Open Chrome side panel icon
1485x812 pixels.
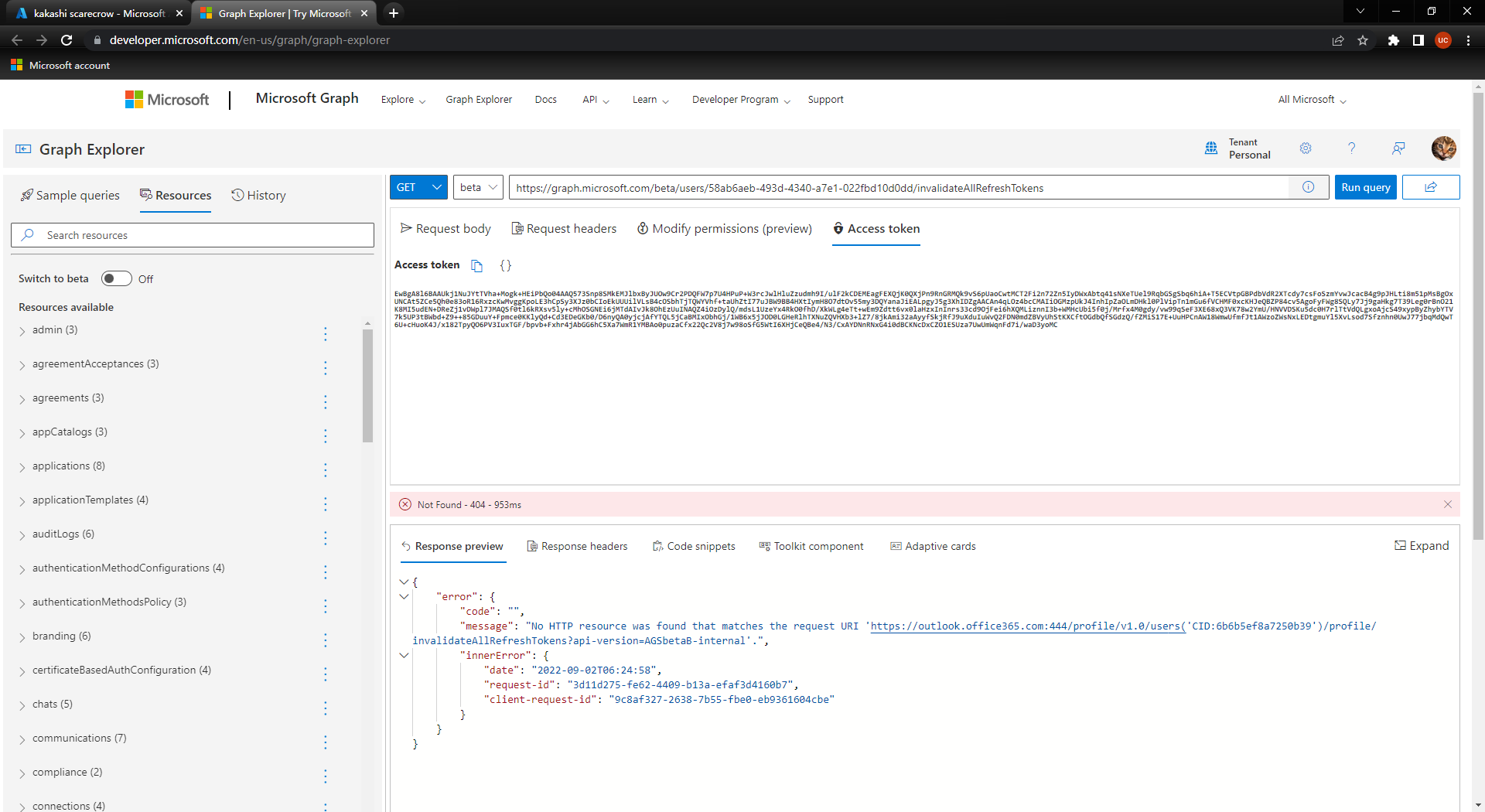[x=1418, y=40]
